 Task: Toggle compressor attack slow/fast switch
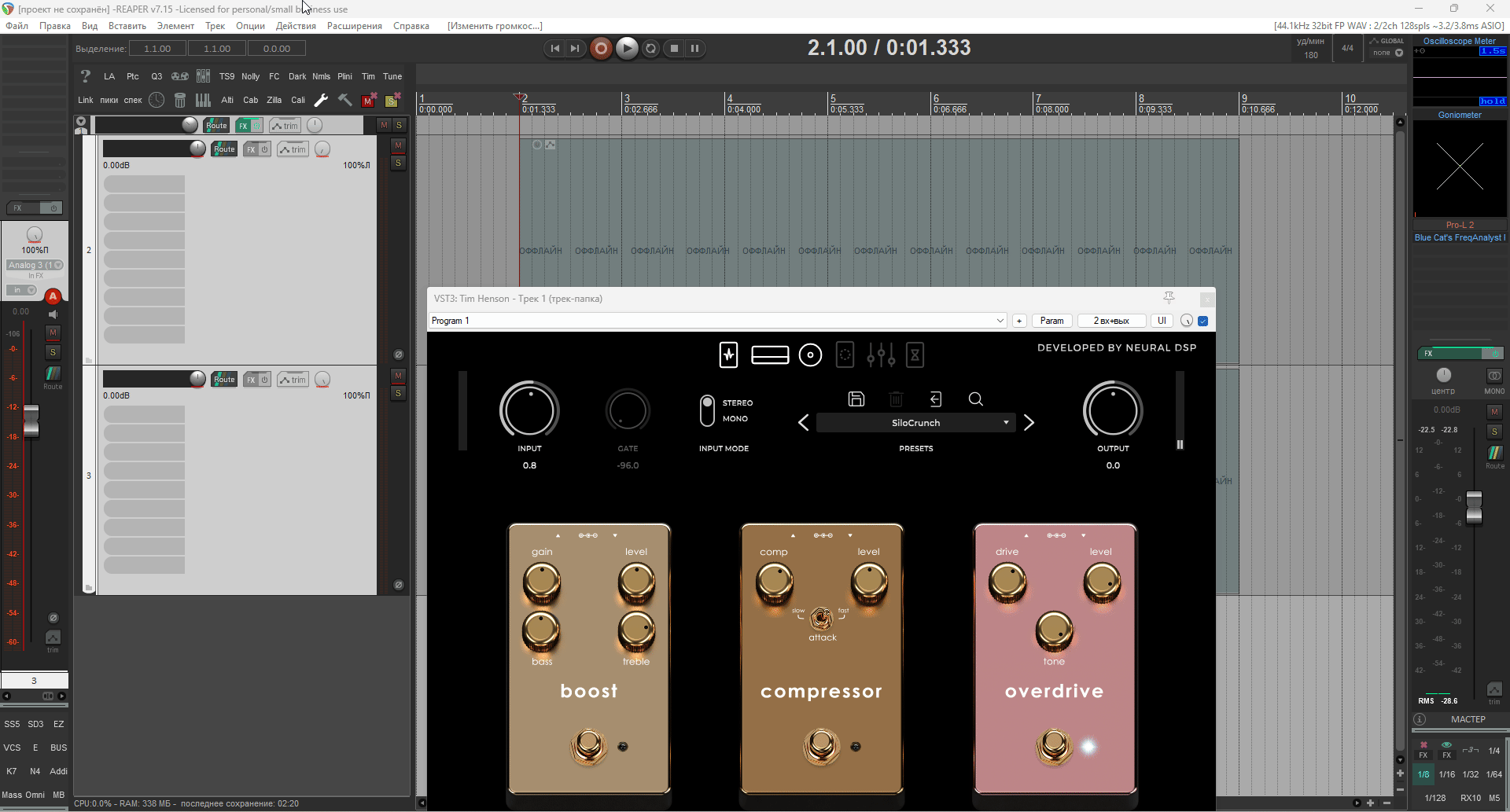(822, 619)
